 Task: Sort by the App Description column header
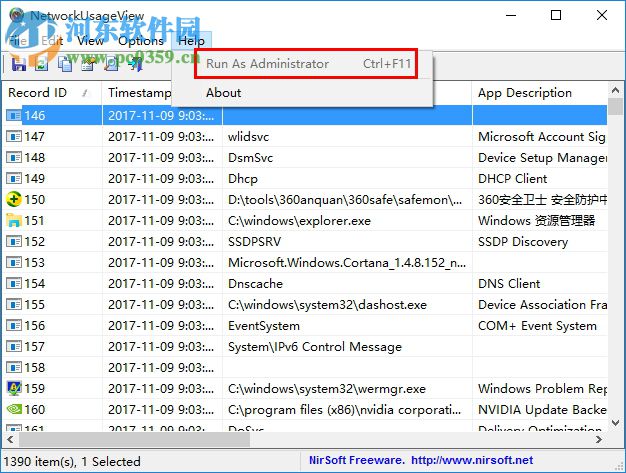tap(540, 93)
